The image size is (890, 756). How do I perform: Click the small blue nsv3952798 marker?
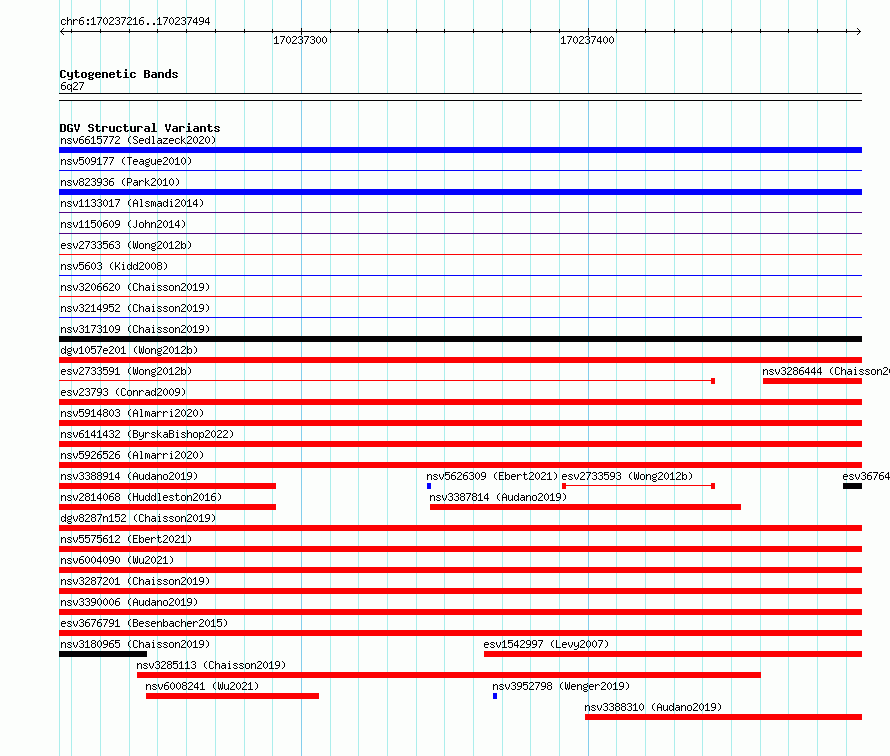[x=495, y=696]
